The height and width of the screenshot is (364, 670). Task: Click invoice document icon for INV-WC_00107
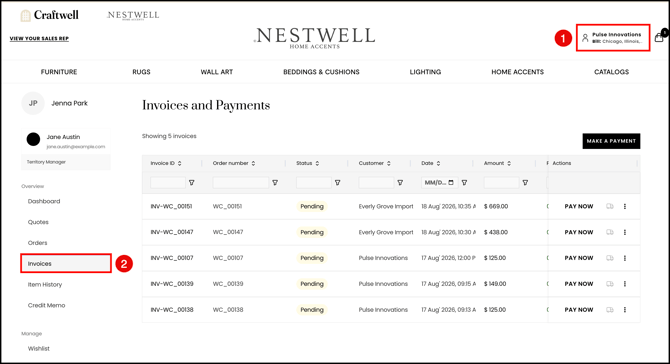pyautogui.click(x=610, y=258)
